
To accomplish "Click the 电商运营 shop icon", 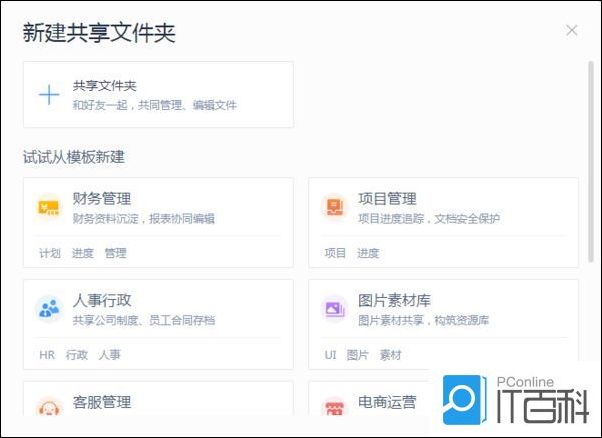I will 334,408.
